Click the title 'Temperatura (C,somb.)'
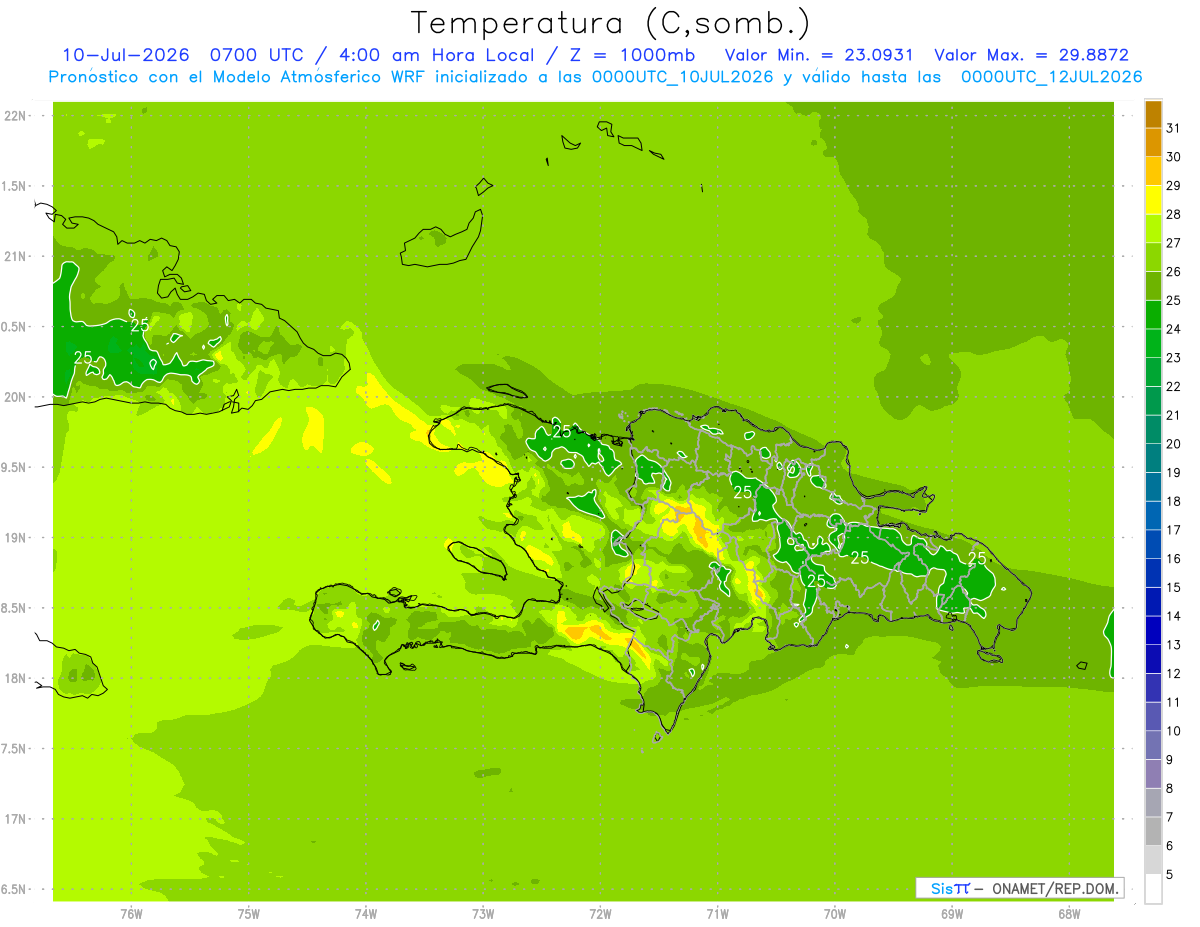Viewport: 1200px width, 927px height. (x=610, y=24)
